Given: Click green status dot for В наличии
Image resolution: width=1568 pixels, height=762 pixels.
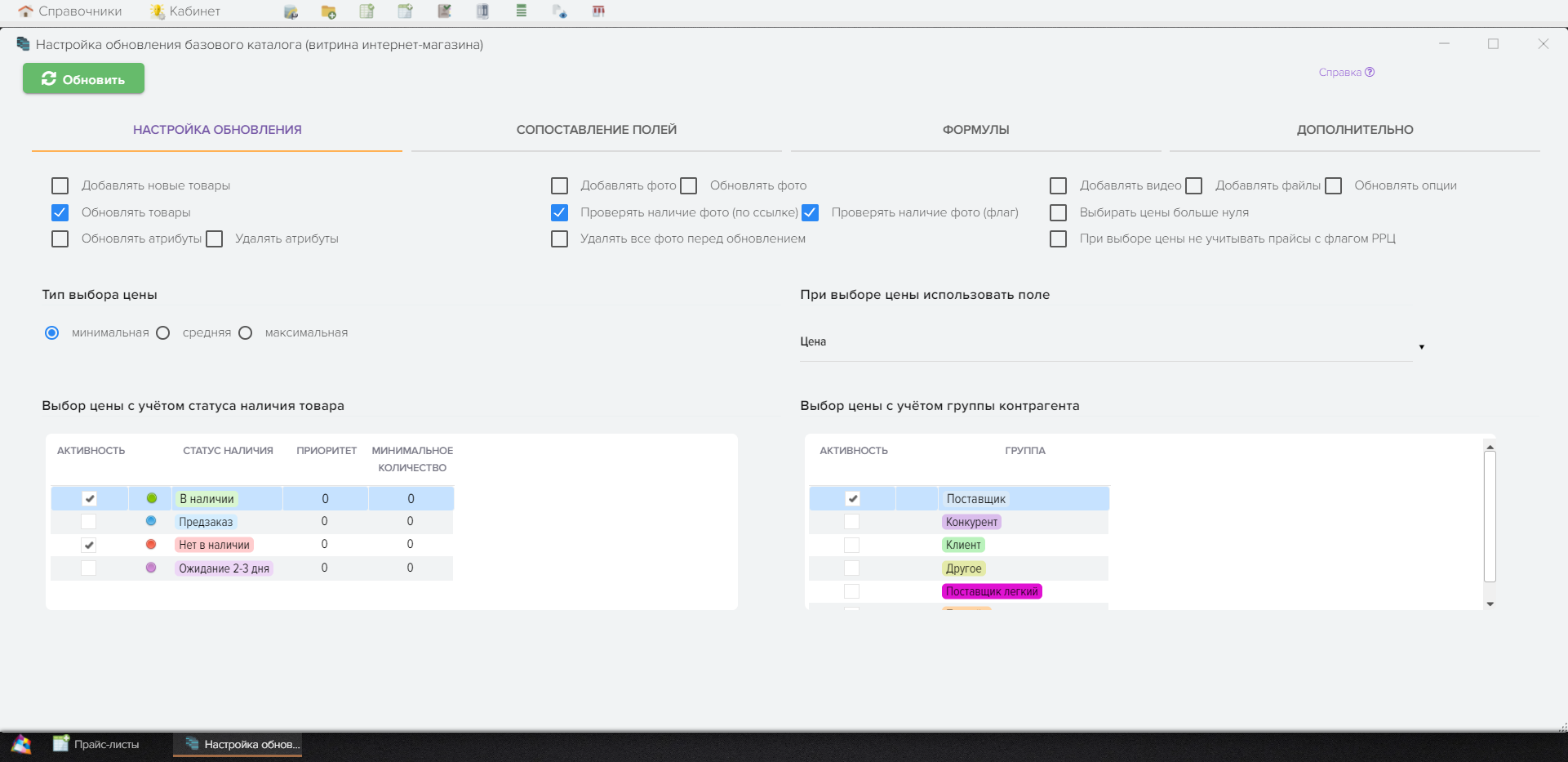Looking at the screenshot, I should pos(152,498).
